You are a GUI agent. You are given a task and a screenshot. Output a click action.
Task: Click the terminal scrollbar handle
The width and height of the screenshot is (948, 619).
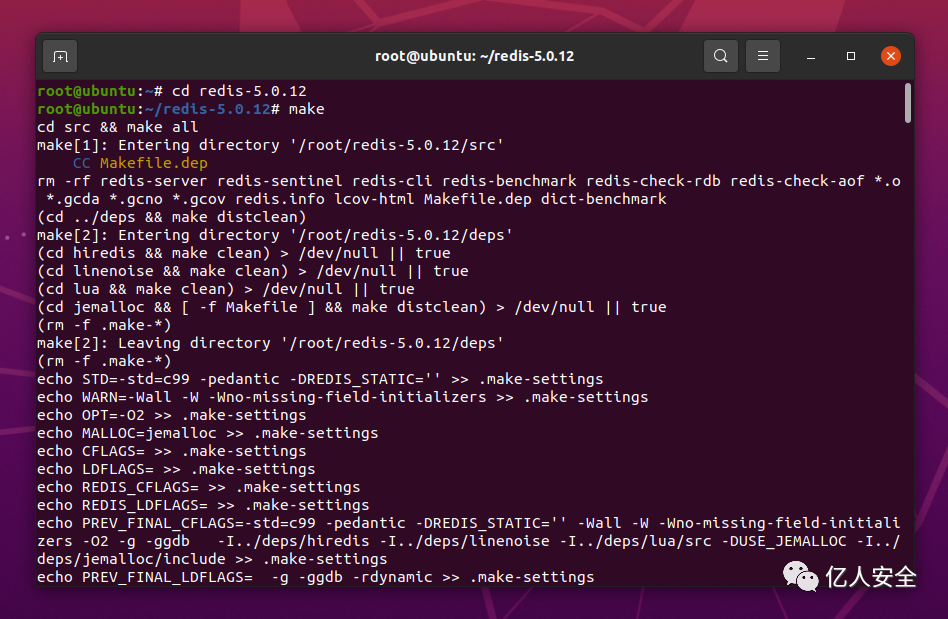tap(907, 103)
